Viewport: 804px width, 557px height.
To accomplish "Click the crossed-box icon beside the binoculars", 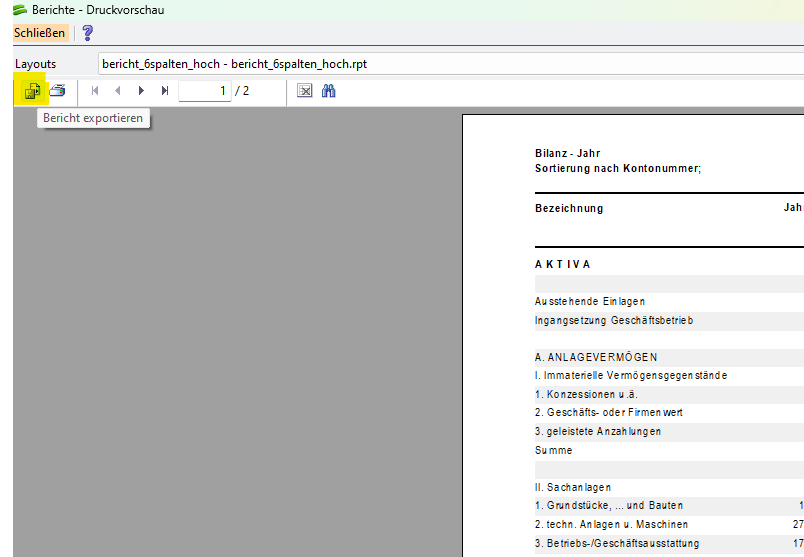I will 305,91.
